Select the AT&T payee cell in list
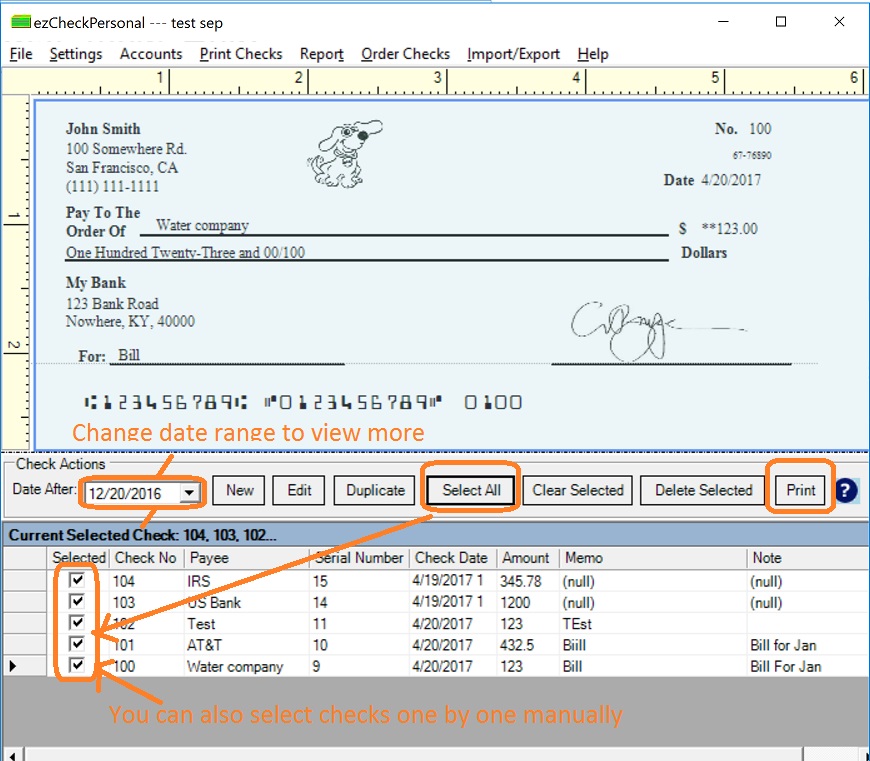 click(x=205, y=645)
